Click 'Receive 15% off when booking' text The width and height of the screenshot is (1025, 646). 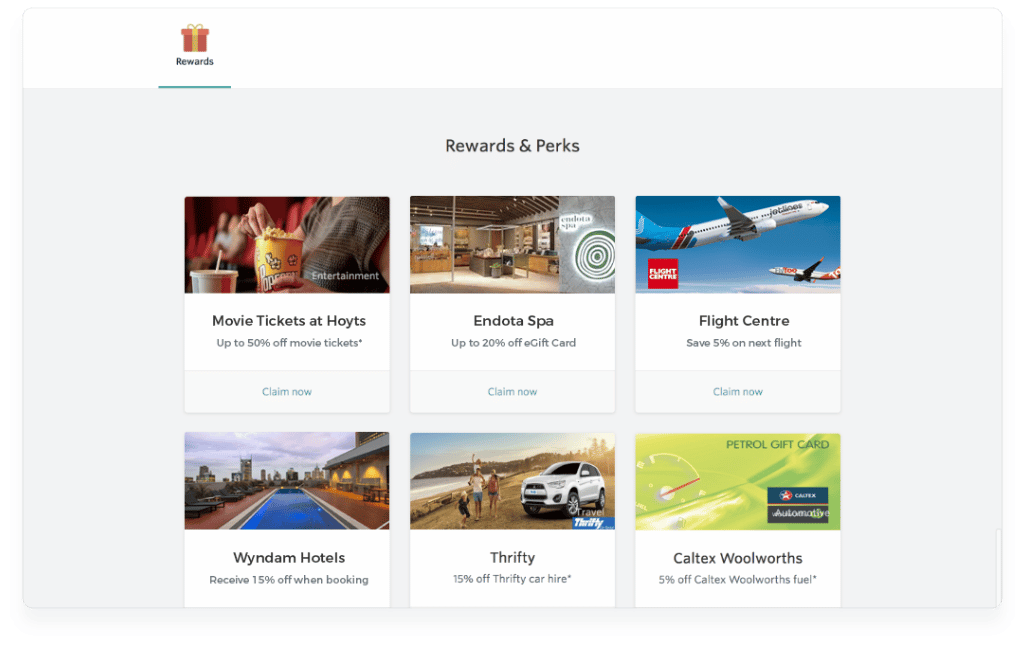[x=289, y=580]
